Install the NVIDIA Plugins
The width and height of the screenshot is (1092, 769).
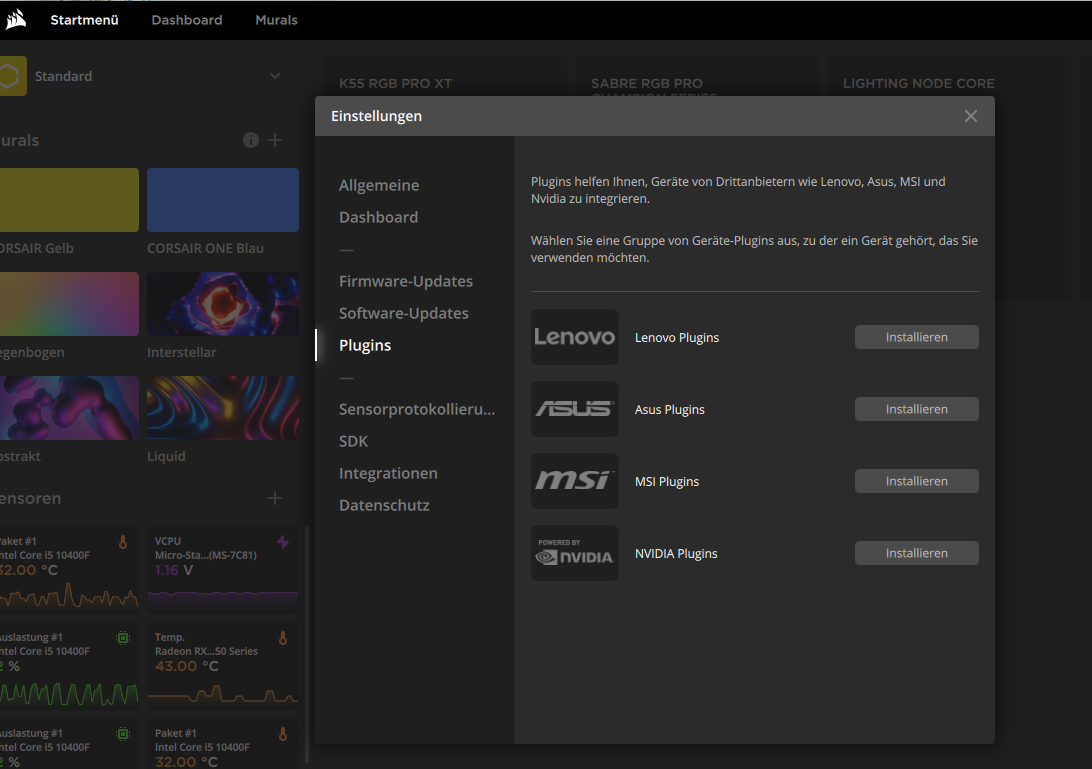pyautogui.click(x=916, y=553)
